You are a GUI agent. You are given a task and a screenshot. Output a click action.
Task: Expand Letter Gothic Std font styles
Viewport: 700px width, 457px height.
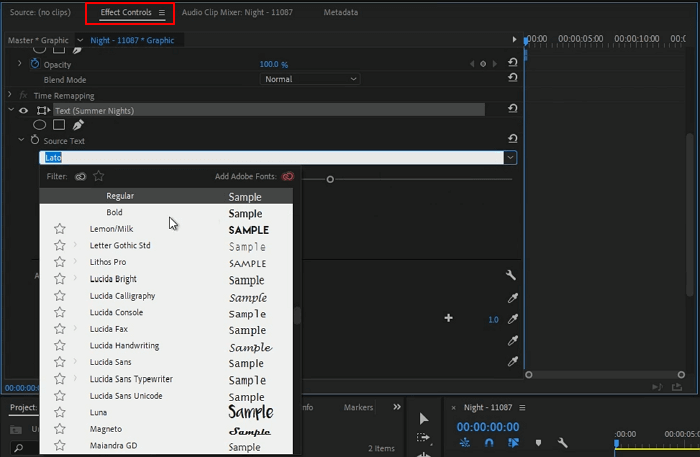(75, 245)
